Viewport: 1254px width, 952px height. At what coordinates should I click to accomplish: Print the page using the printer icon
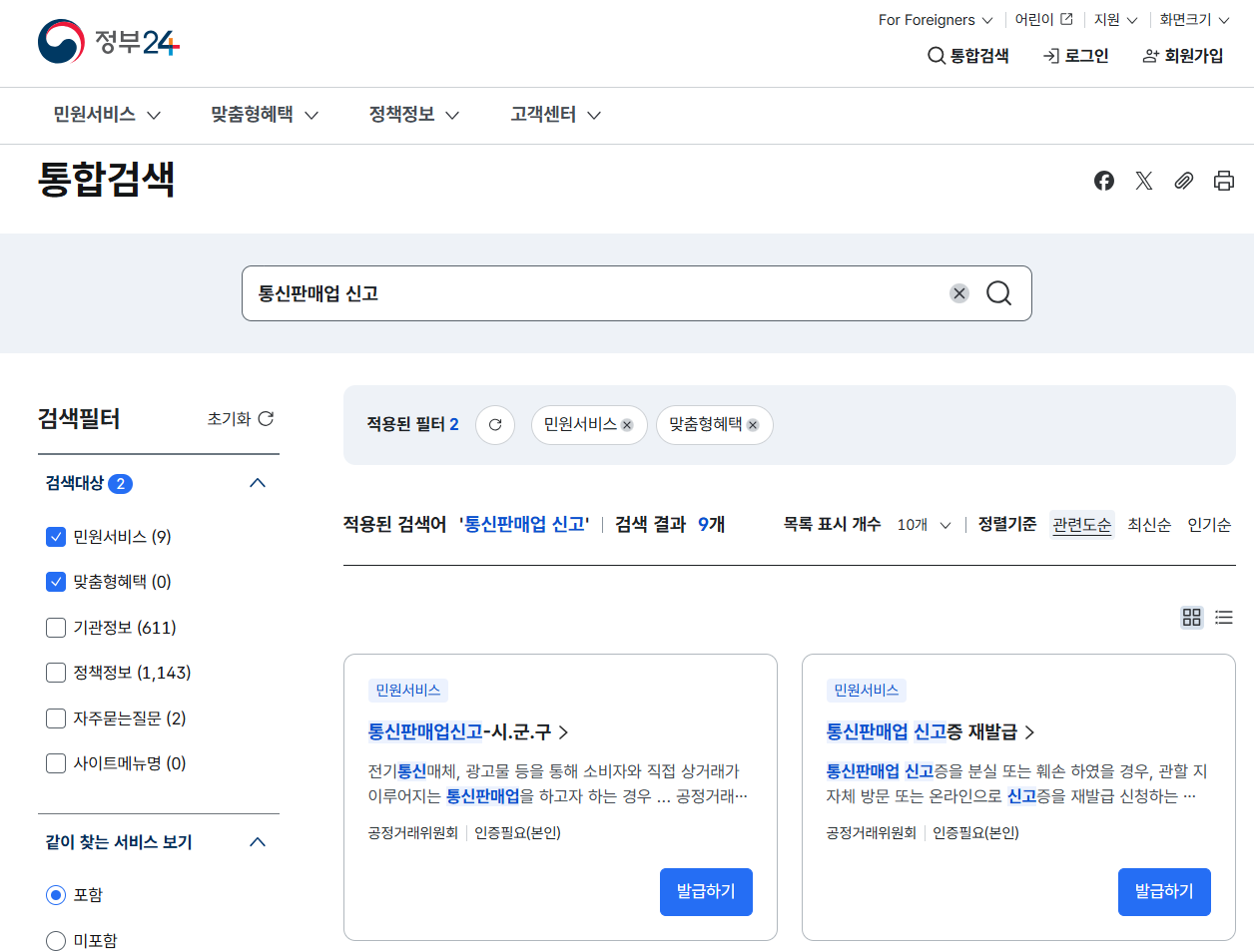point(1223,181)
